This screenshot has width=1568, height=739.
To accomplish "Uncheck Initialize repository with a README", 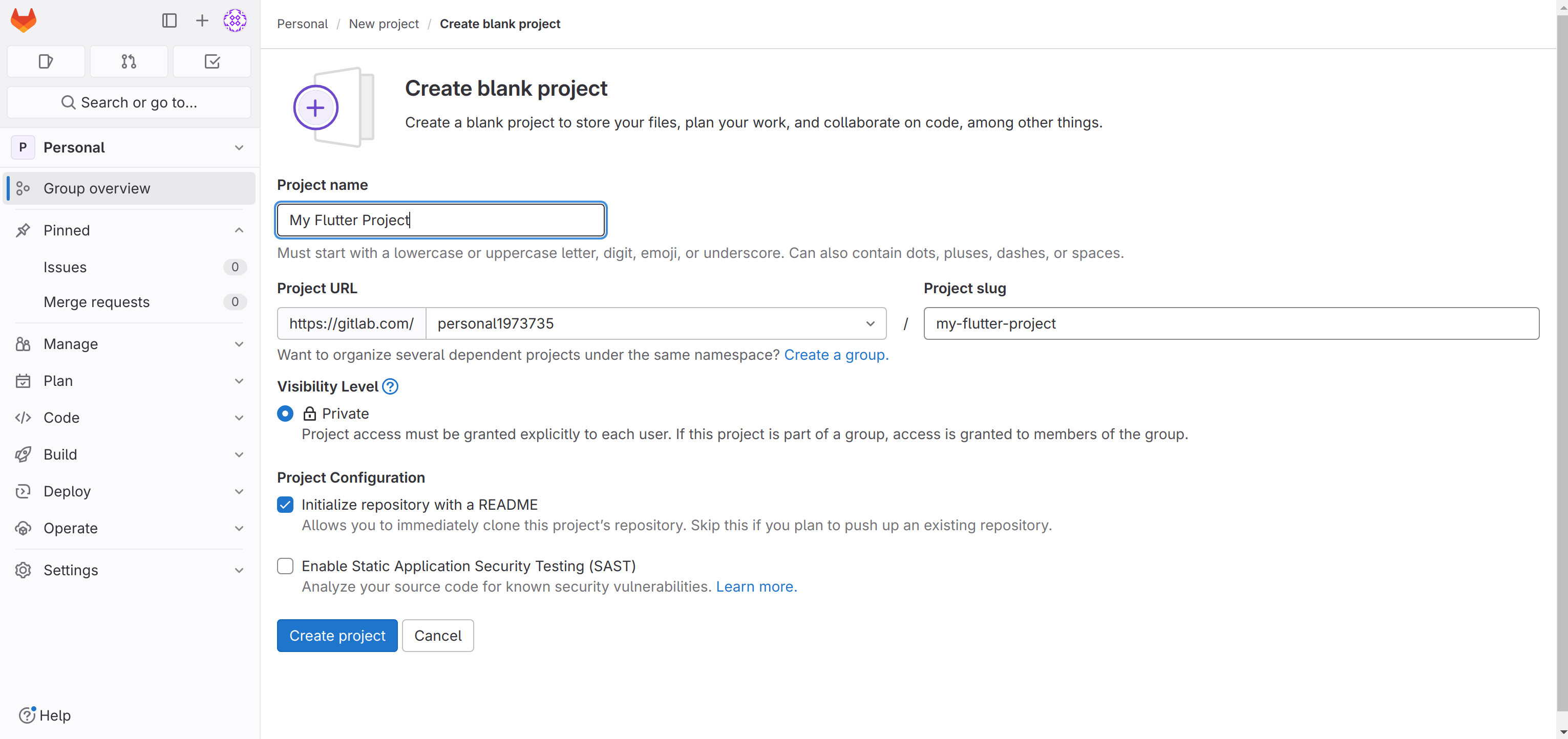I will click(285, 505).
